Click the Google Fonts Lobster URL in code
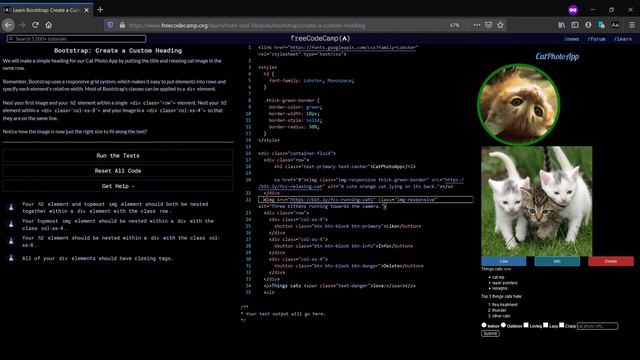Screen dimensions: 640x360 point(353,47)
